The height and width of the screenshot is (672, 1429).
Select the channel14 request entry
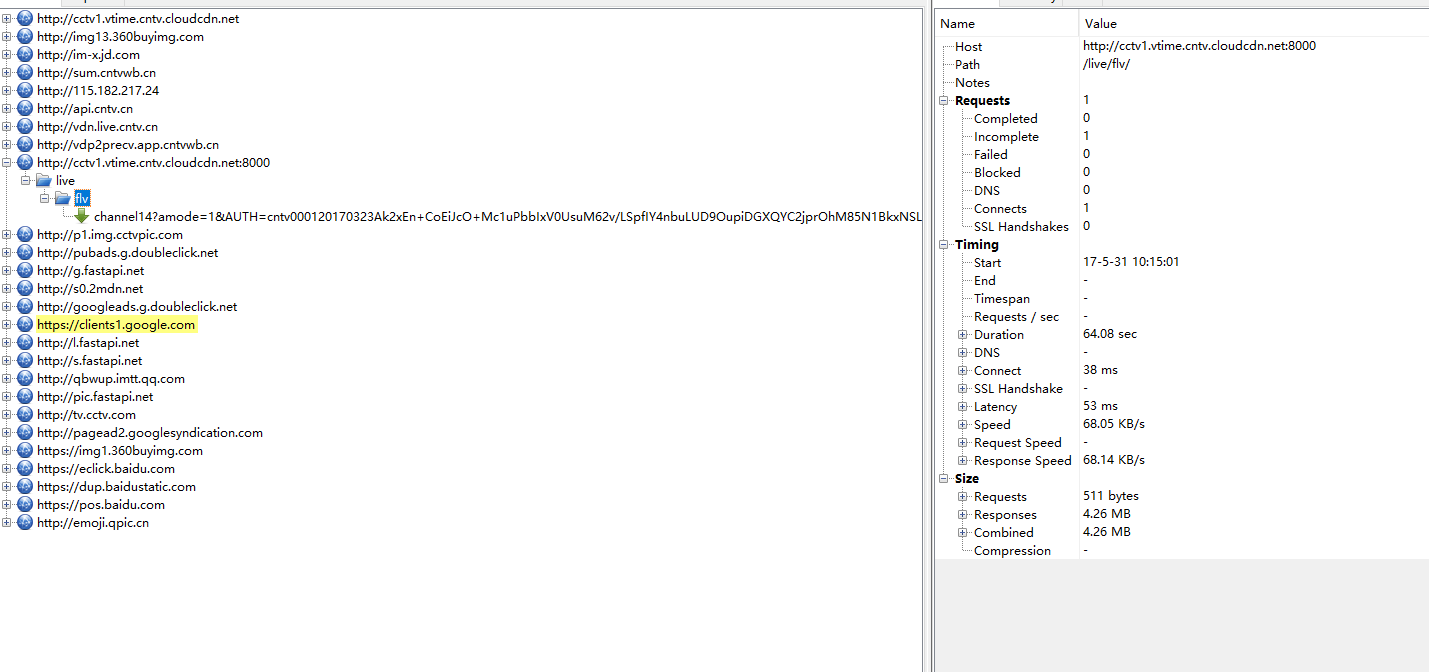coord(508,217)
